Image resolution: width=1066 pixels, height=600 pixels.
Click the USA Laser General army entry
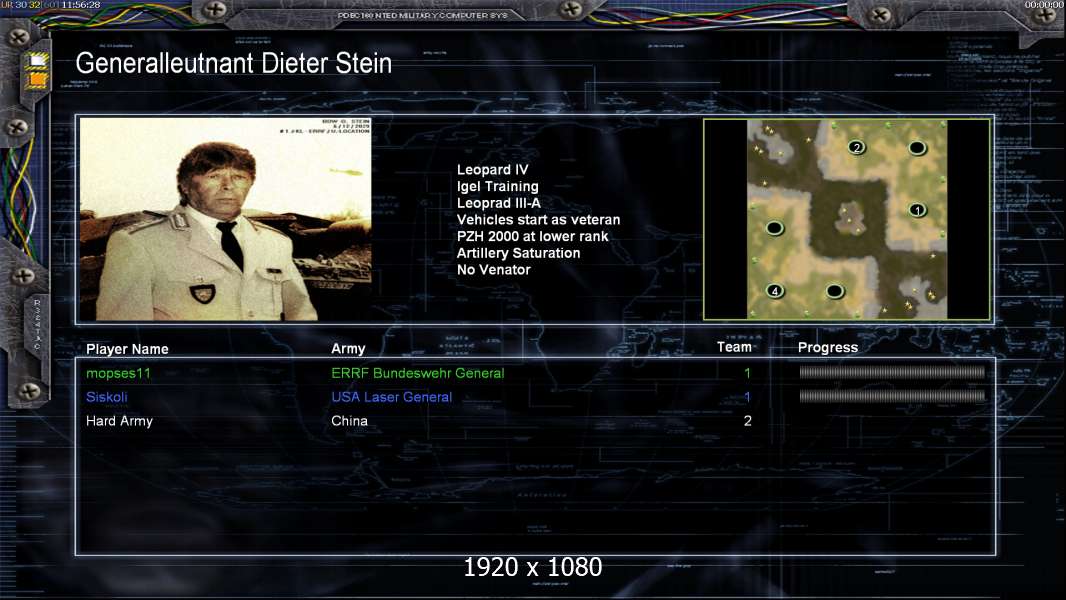pos(392,397)
